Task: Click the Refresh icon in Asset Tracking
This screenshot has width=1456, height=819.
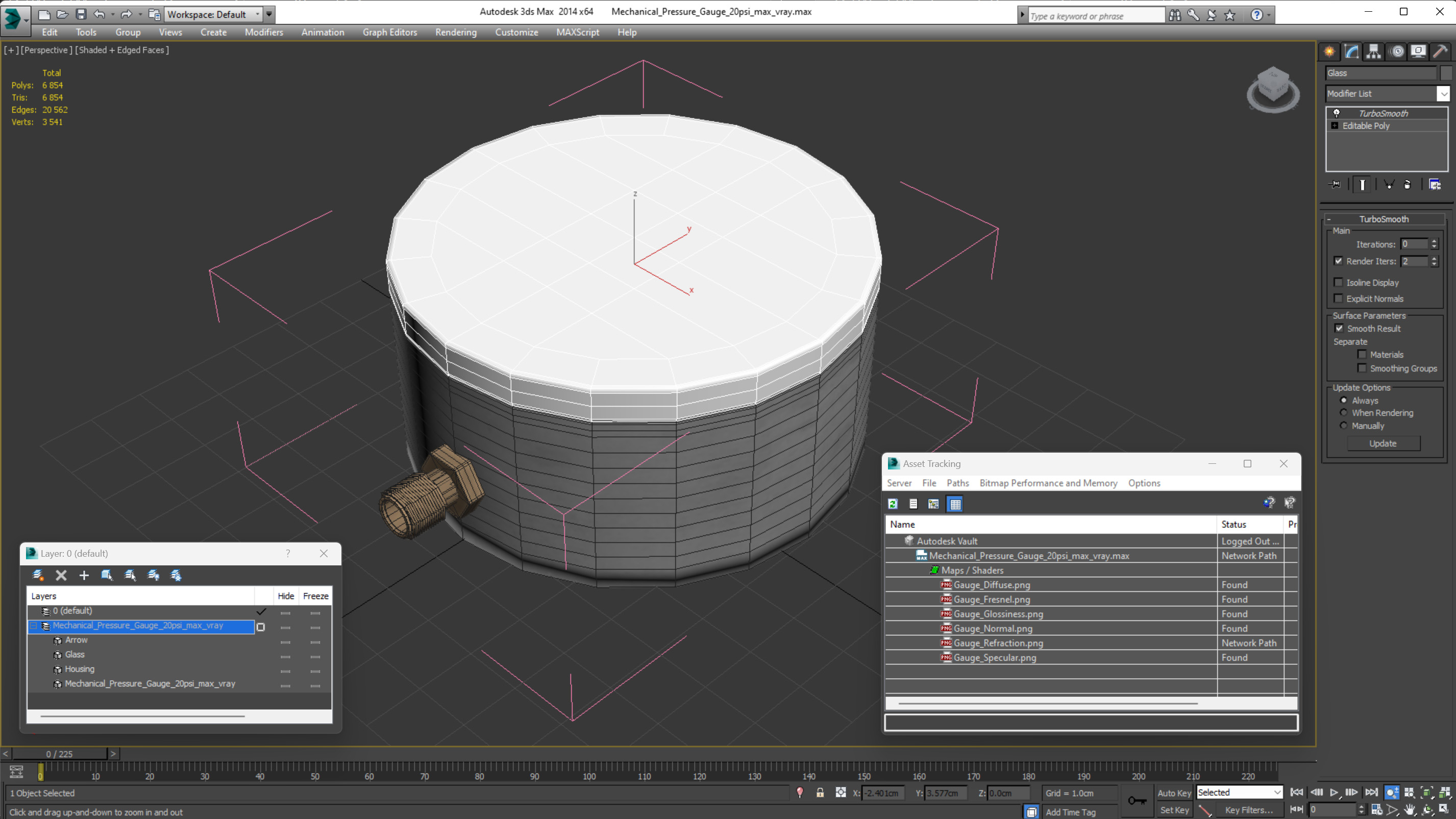Action: [893, 504]
